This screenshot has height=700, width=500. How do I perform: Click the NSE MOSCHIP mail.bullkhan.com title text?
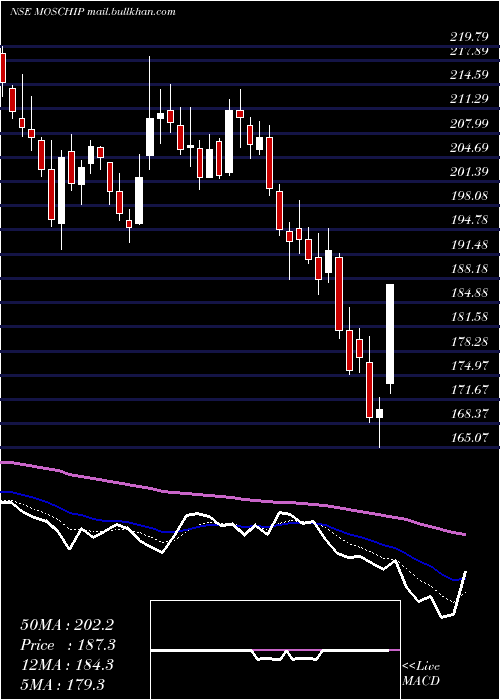pyautogui.click(x=92, y=12)
